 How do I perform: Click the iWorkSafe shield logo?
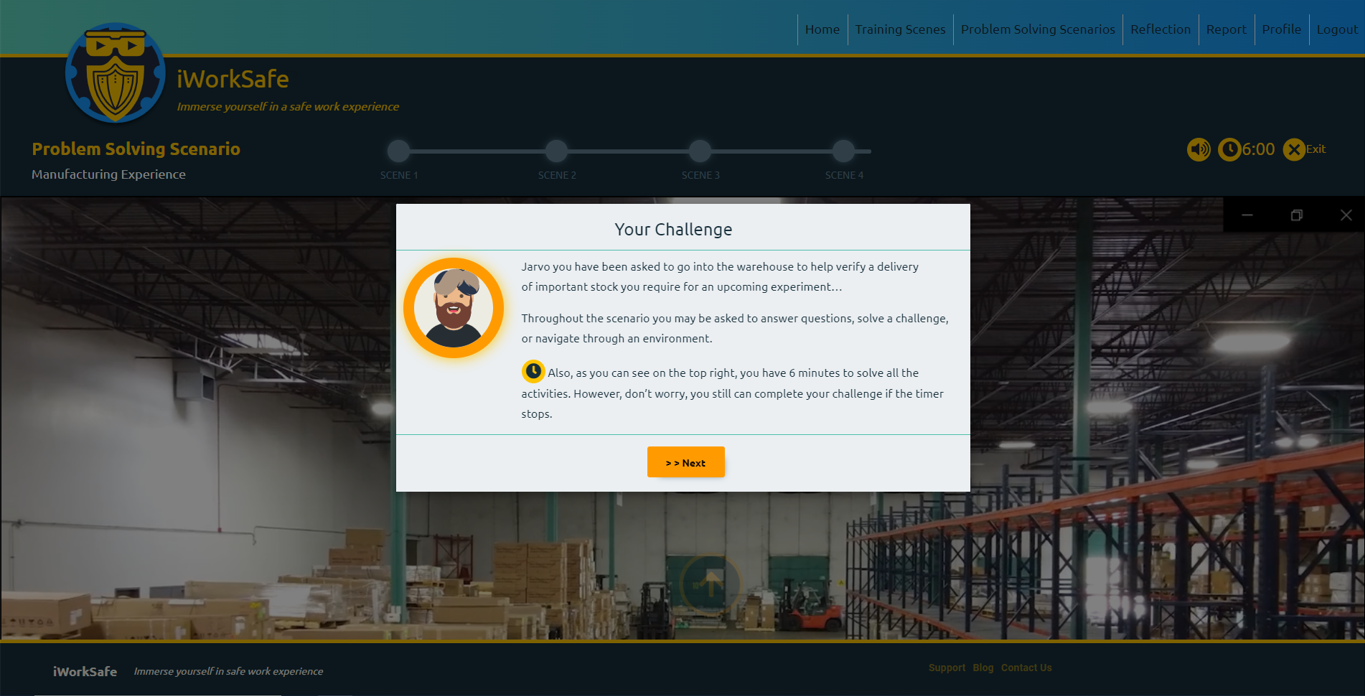click(115, 74)
